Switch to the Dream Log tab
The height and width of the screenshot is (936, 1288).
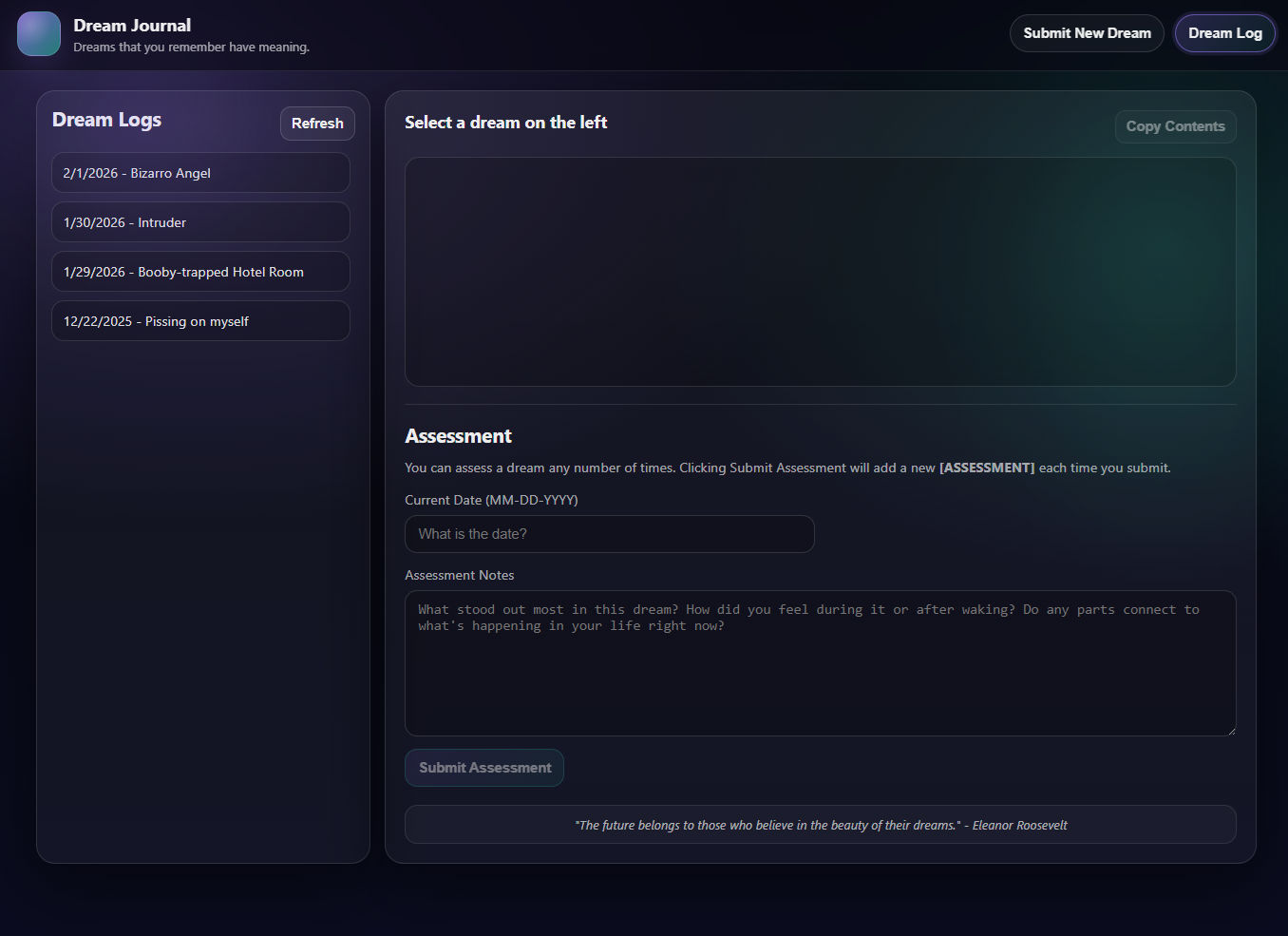[x=1224, y=33]
